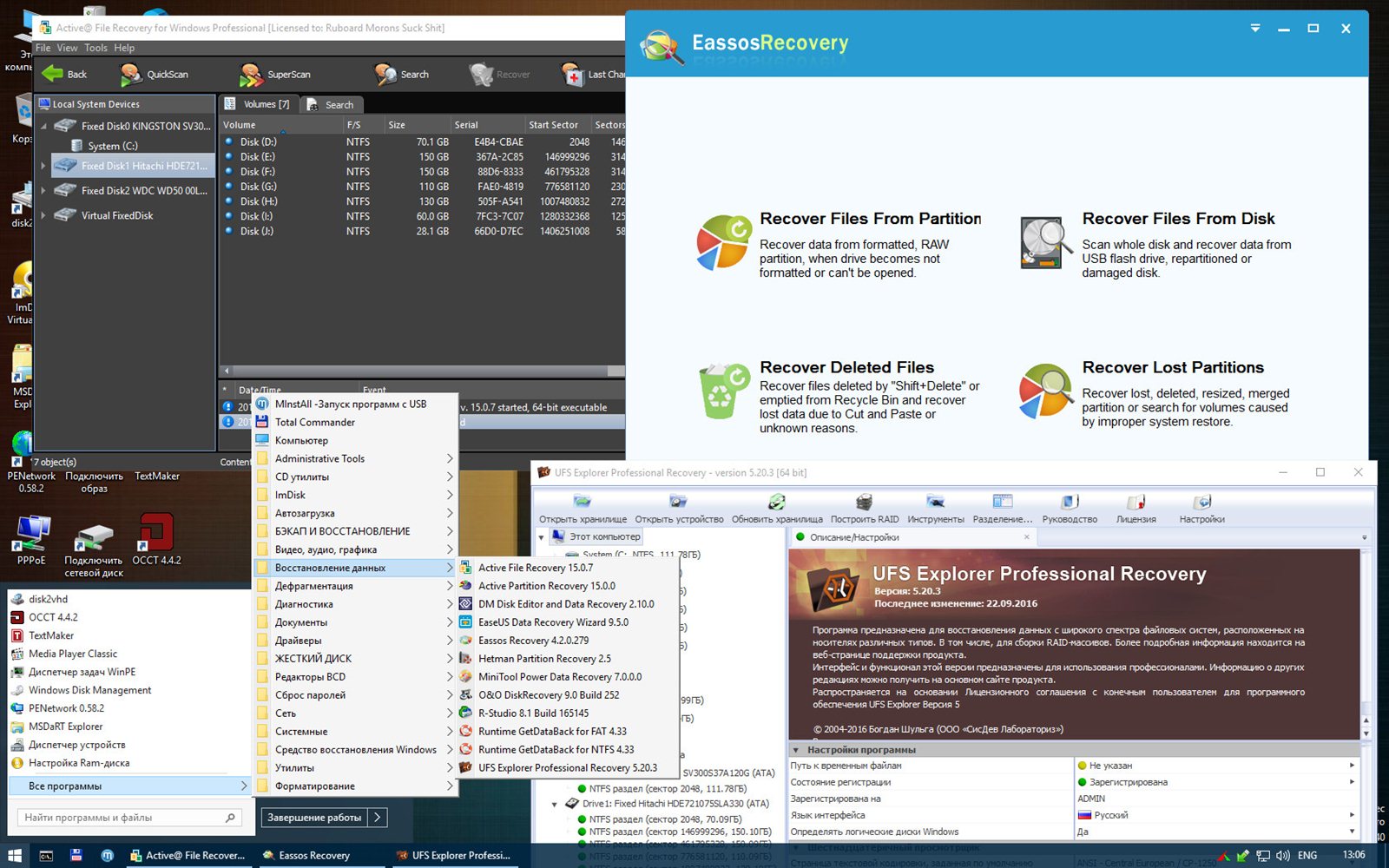
Task: Open the Tools menu in Active File Recovery
Action: tap(95, 48)
